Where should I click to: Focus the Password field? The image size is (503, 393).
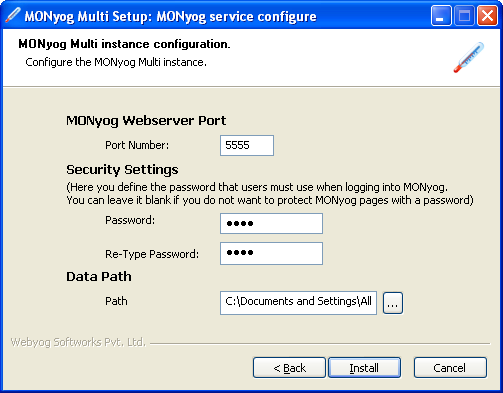271,223
